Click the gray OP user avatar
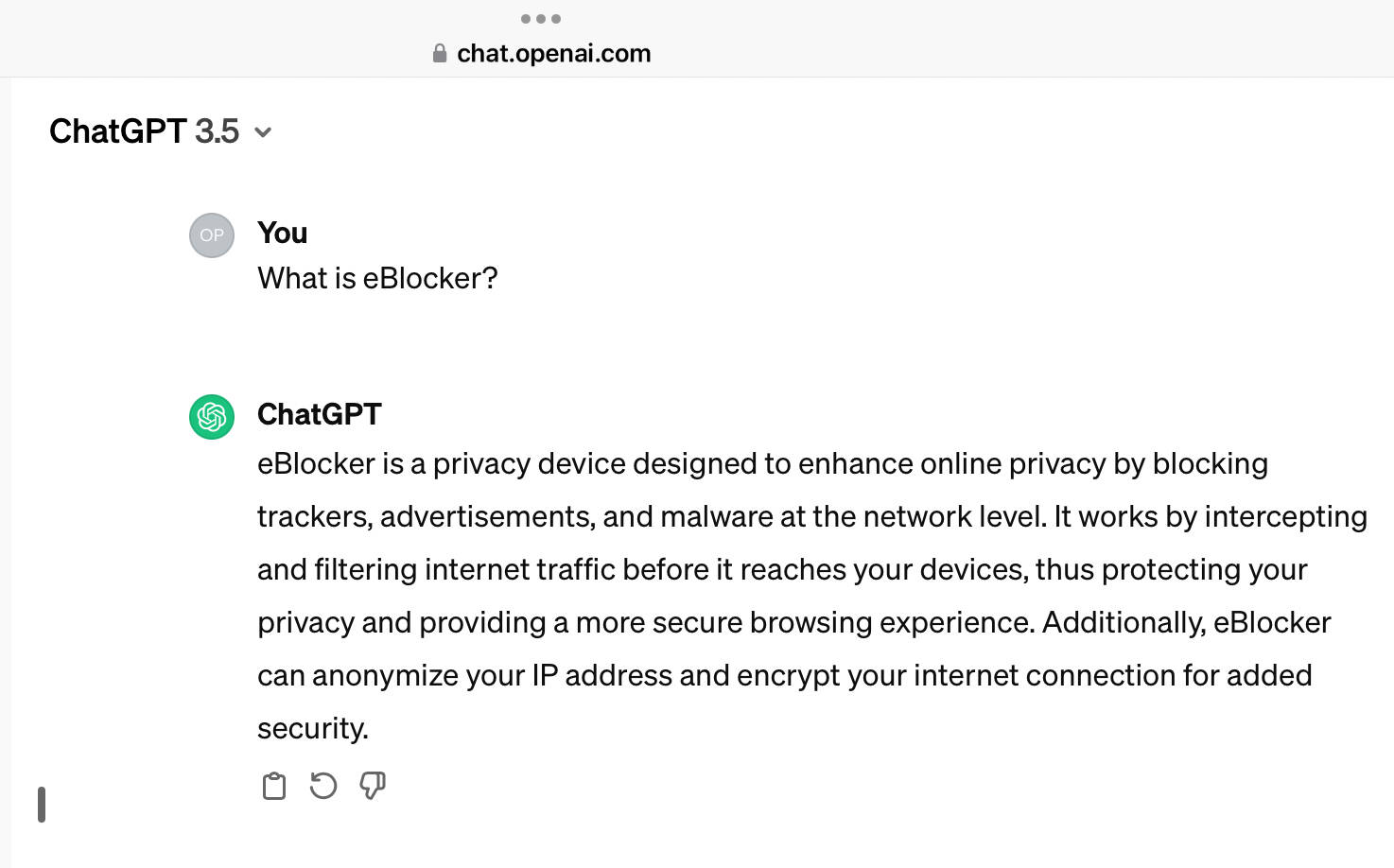1394x868 pixels. coord(212,235)
